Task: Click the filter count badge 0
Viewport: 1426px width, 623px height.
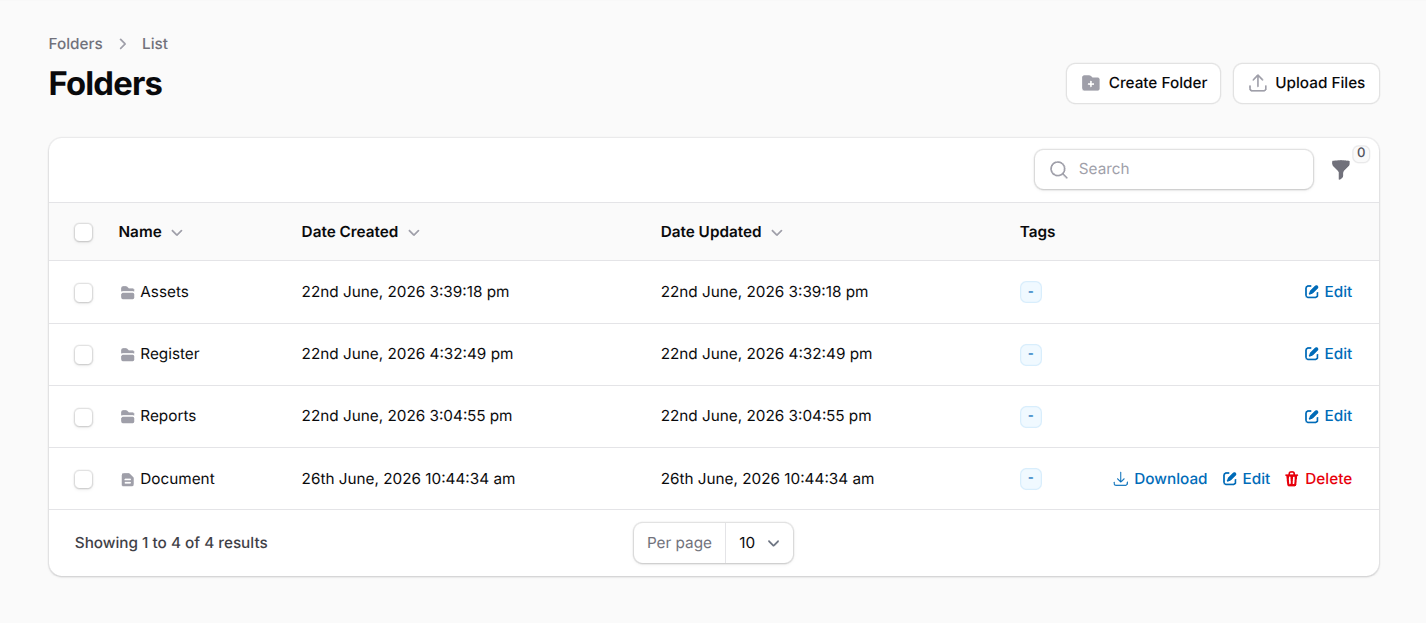Action: (x=1361, y=153)
